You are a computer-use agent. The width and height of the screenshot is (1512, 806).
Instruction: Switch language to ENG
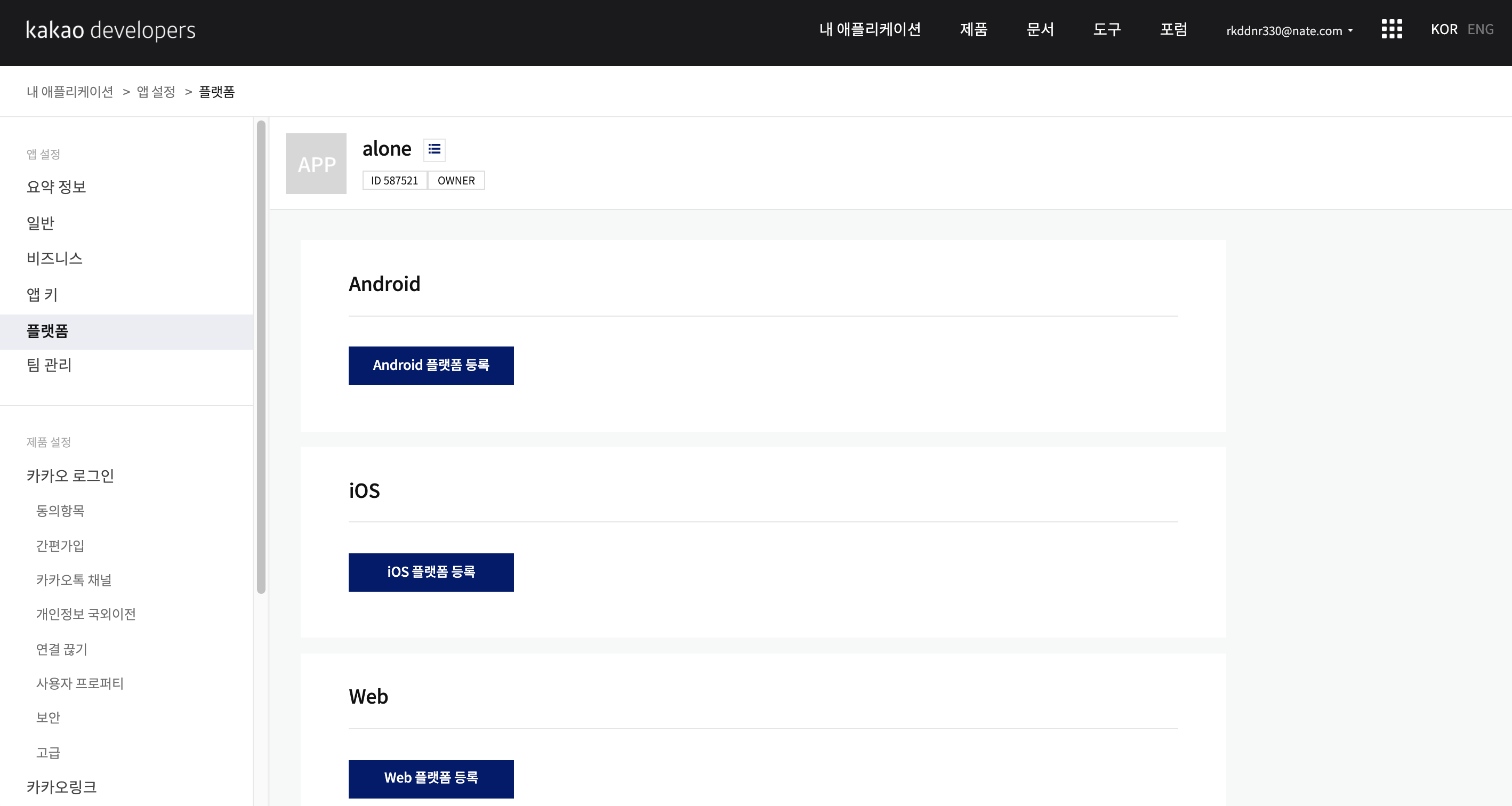[1481, 29]
